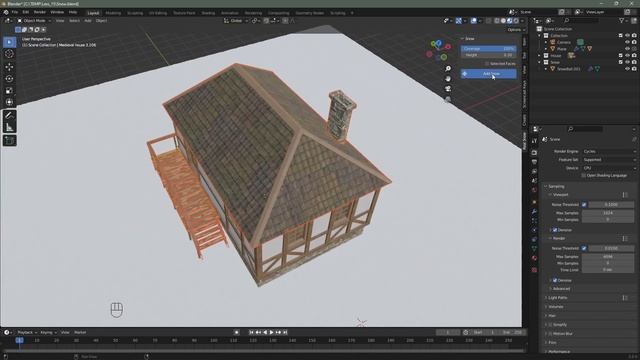Switch perspective/orthographic grid icon
The image size is (640, 360).
(x=448, y=99)
